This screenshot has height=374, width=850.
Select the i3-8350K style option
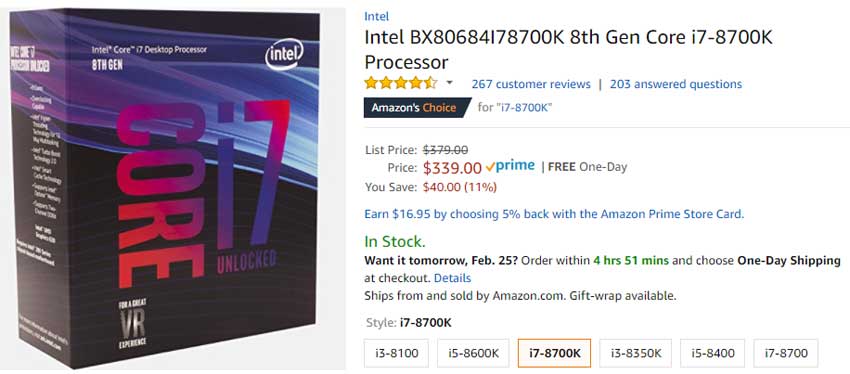pyautogui.click(x=635, y=353)
